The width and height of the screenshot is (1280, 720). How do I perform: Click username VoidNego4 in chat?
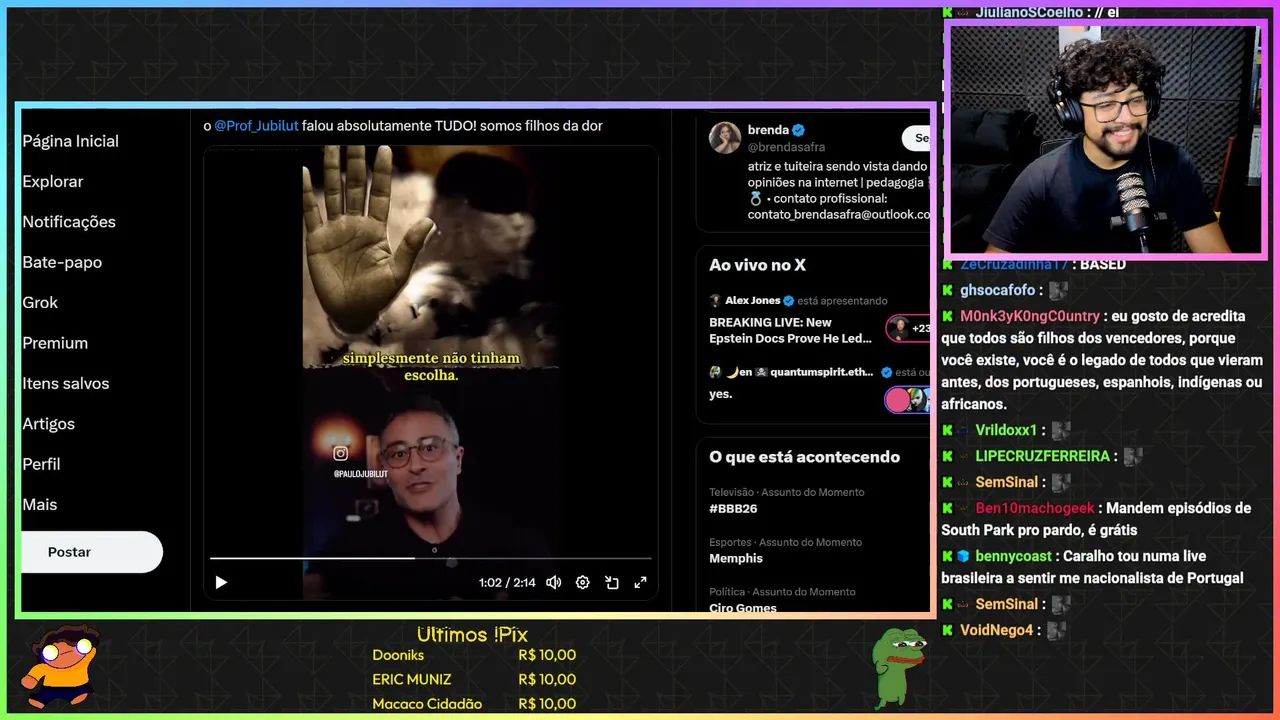[997, 630]
